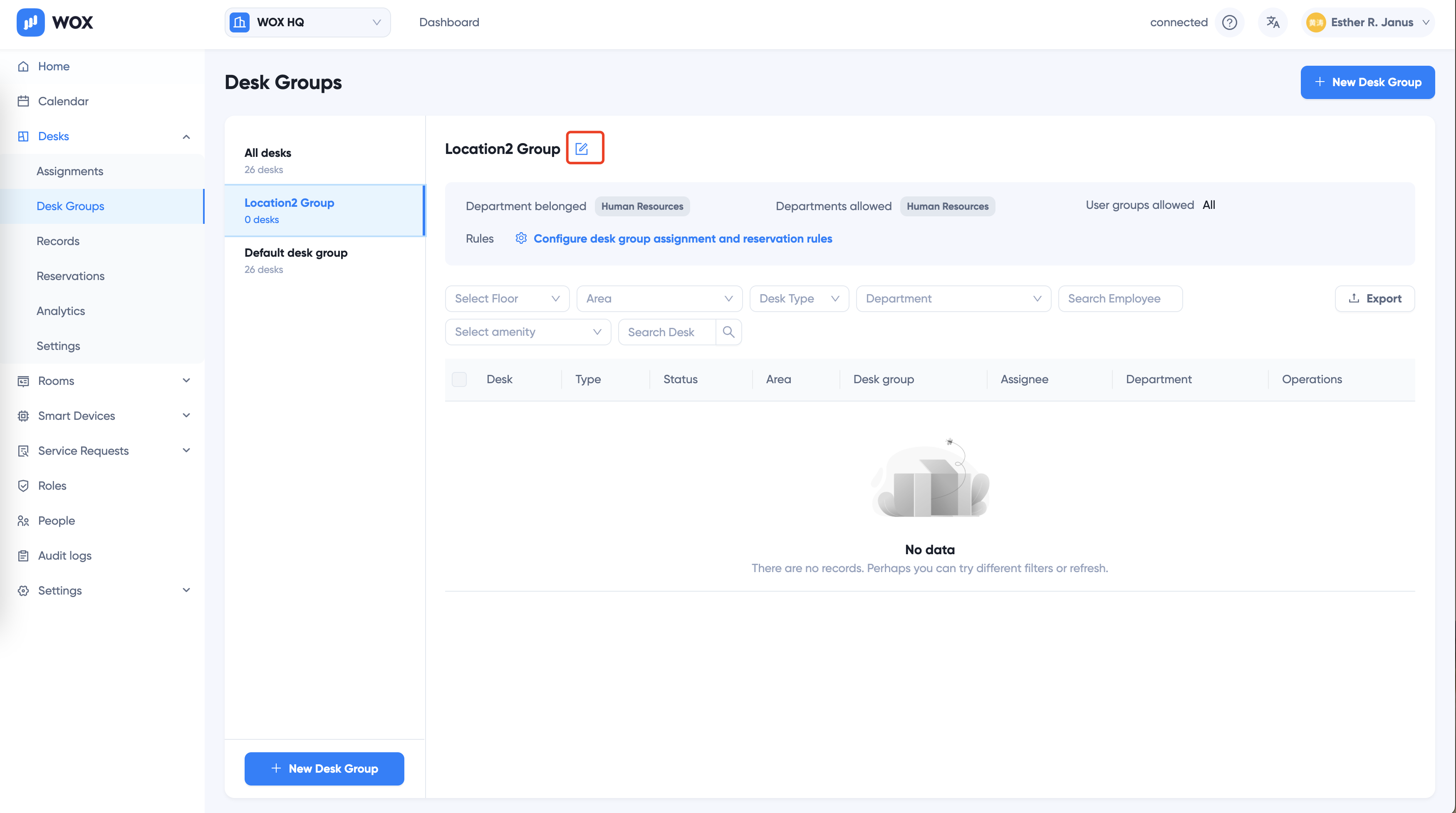Click the Operations column header

click(x=1311, y=379)
